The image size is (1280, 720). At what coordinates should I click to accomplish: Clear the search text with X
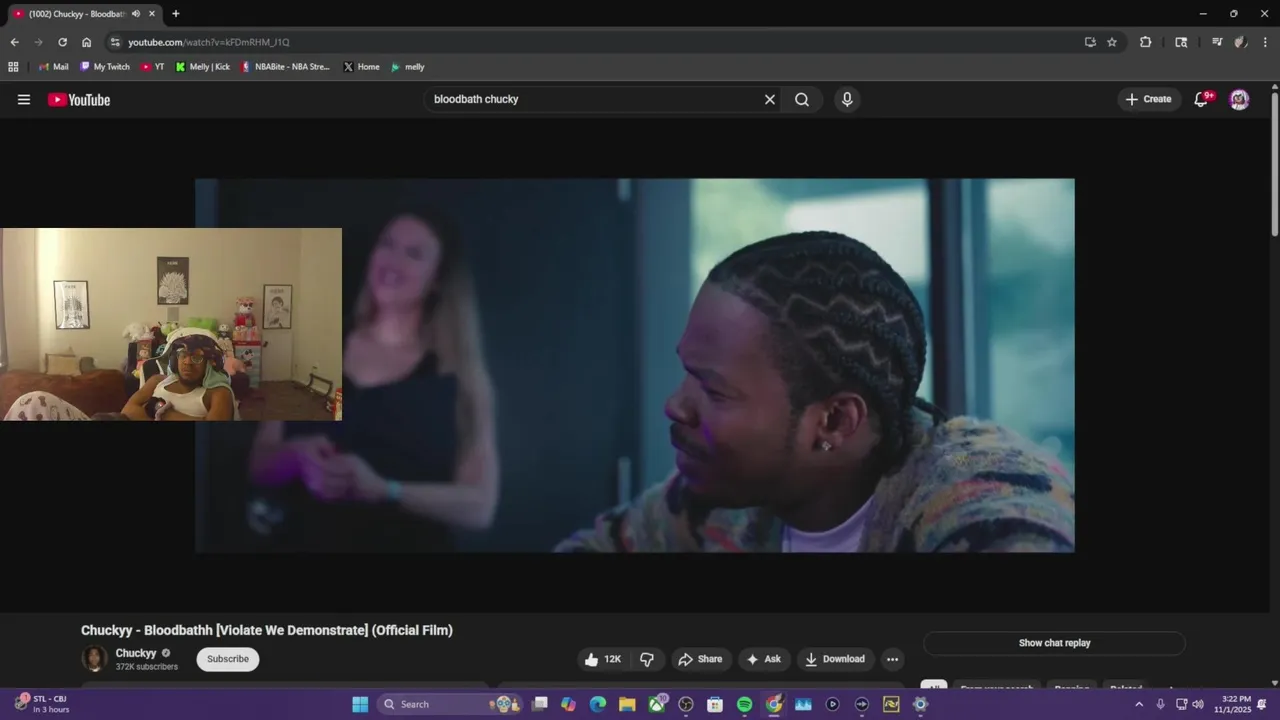[x=770, y=99]
